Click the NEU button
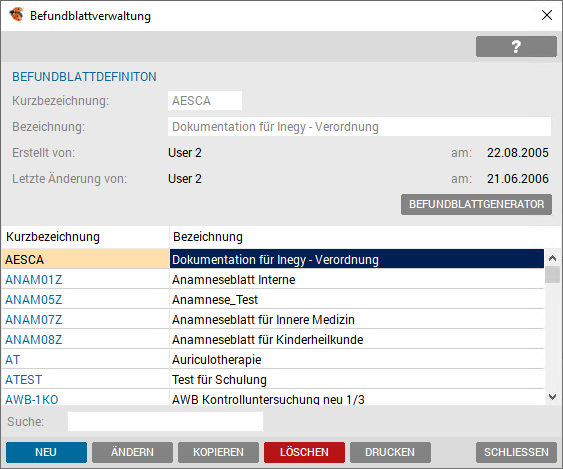This screenshot has width=563, height=469. pyautogui.click(x=46, y=452)
